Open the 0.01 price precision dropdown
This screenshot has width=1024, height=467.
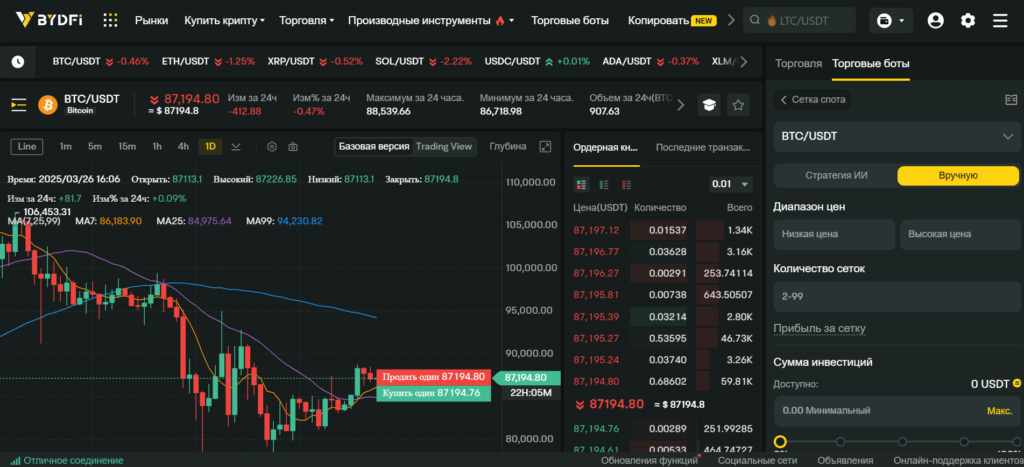(730, 184)
